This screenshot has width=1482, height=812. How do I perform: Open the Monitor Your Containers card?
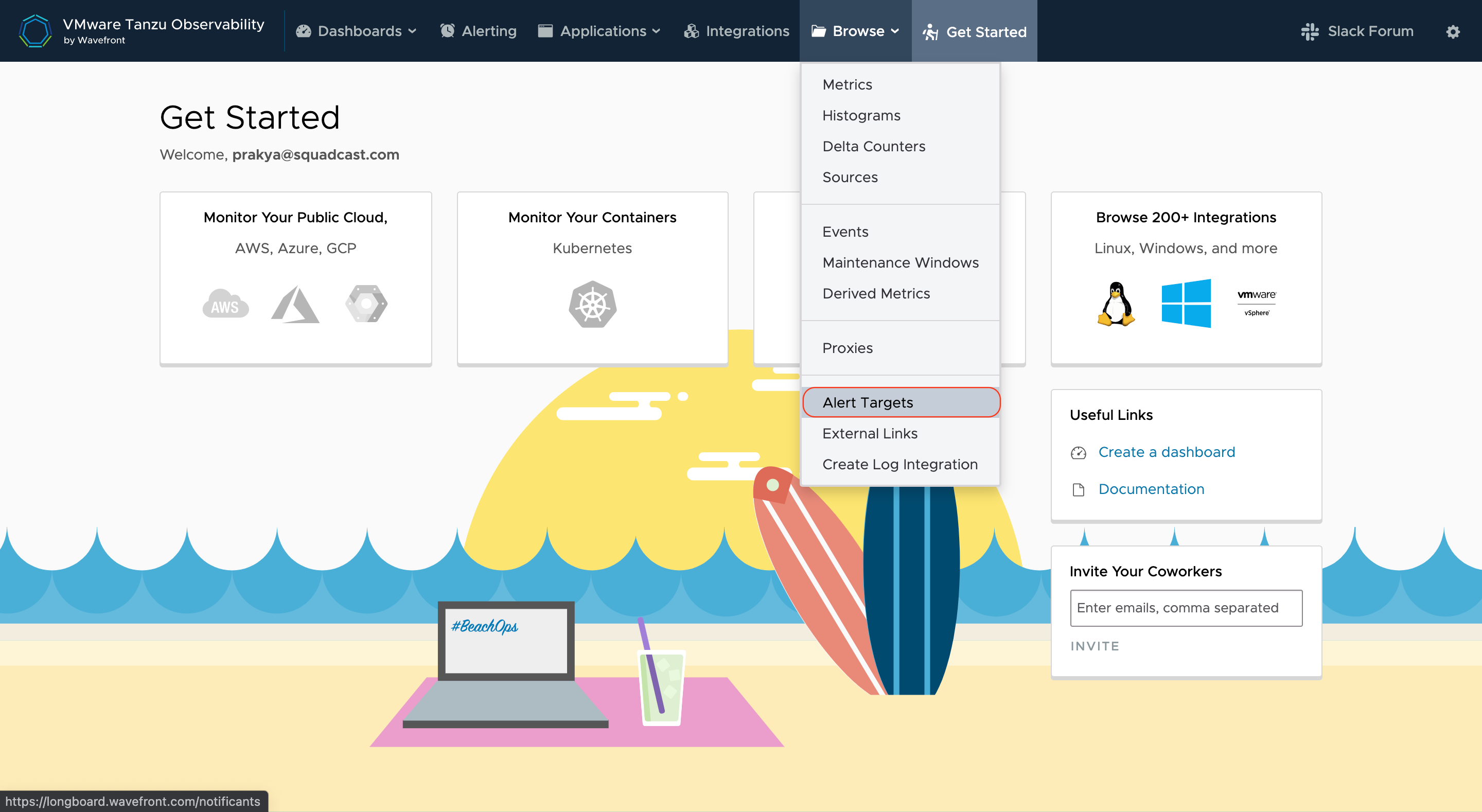coord(593,278)
